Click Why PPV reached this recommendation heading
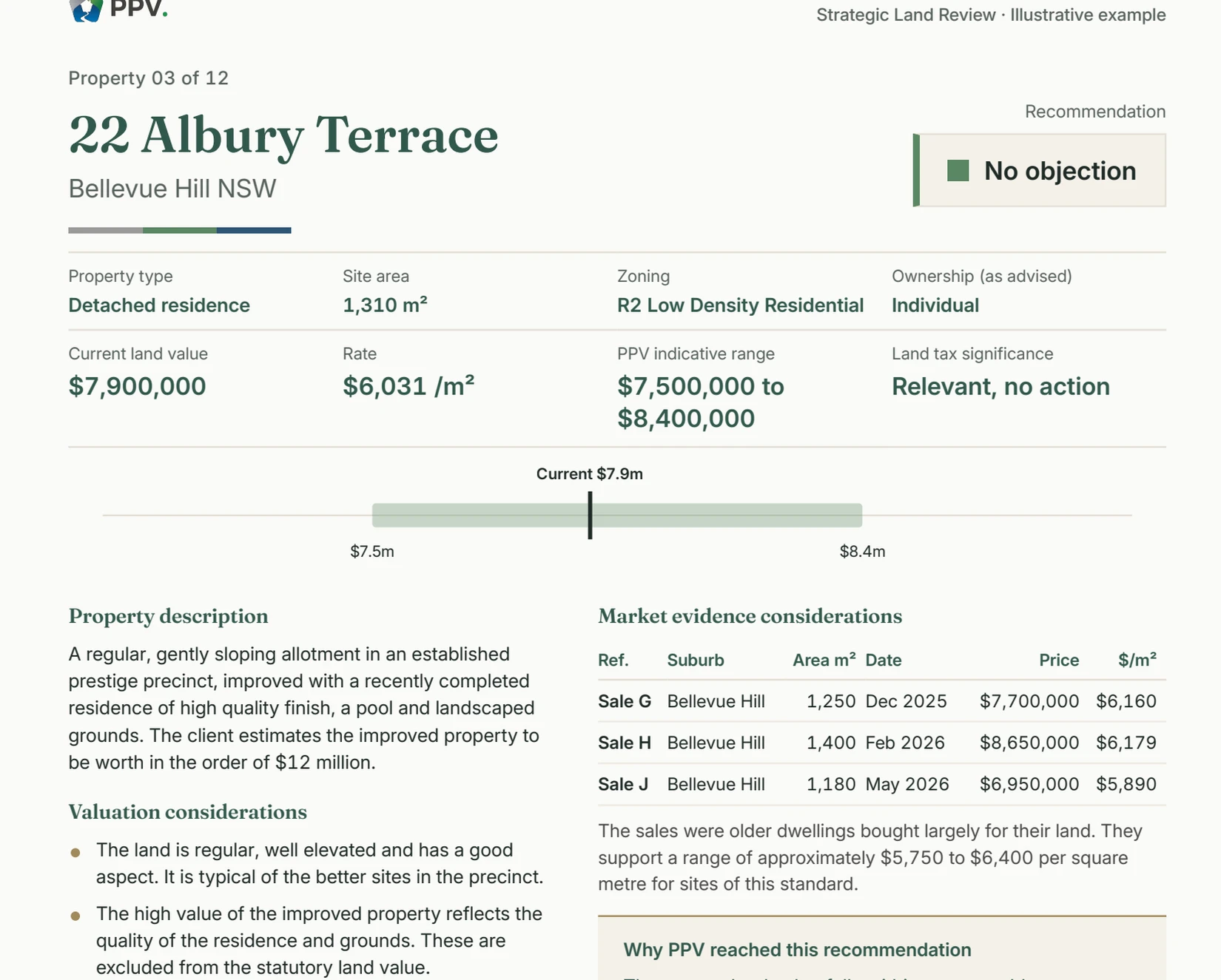This screenshot has width=1221, height=980. [797, 950]
